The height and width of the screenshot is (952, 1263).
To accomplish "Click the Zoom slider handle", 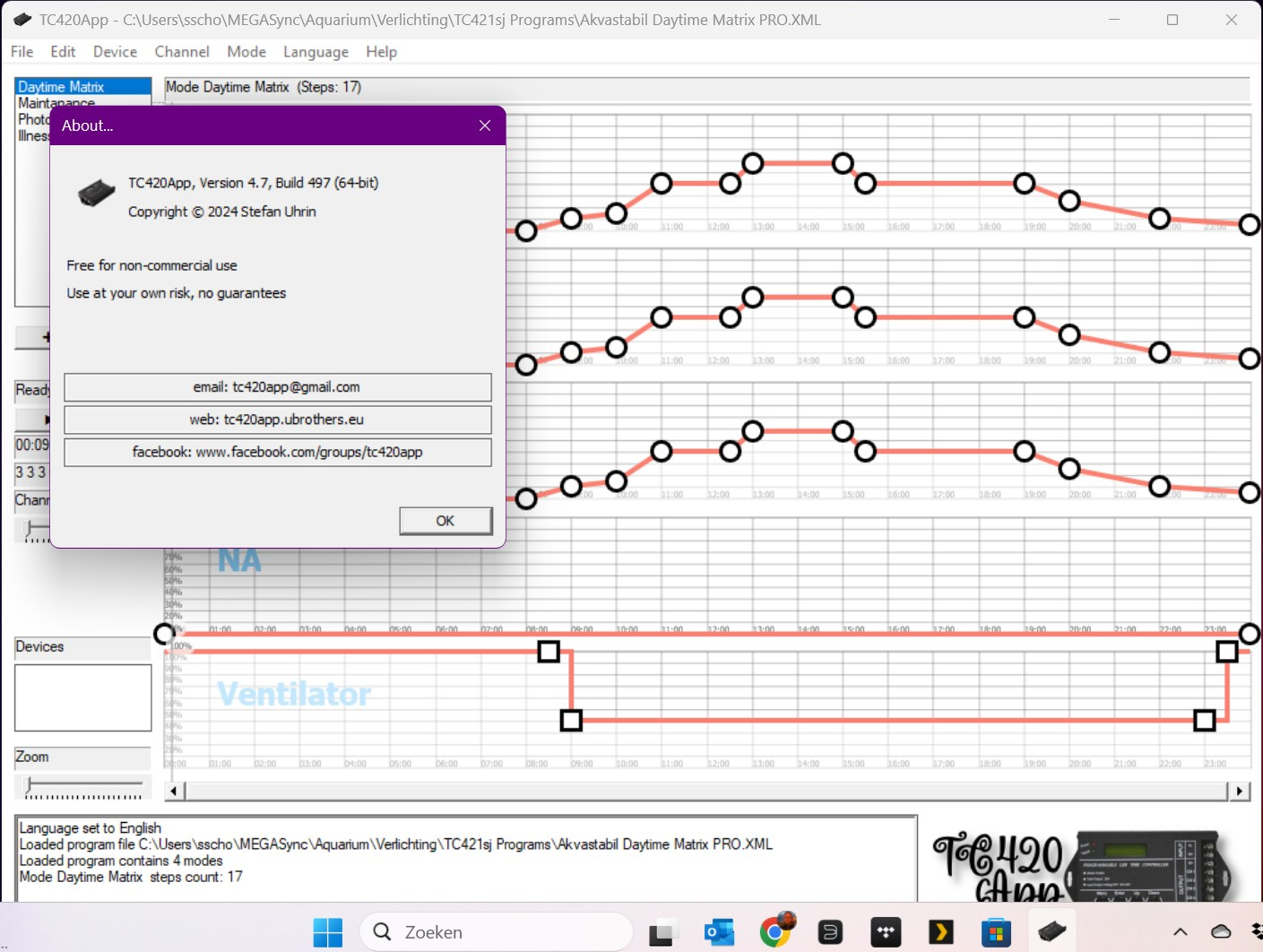I will 29,786.
